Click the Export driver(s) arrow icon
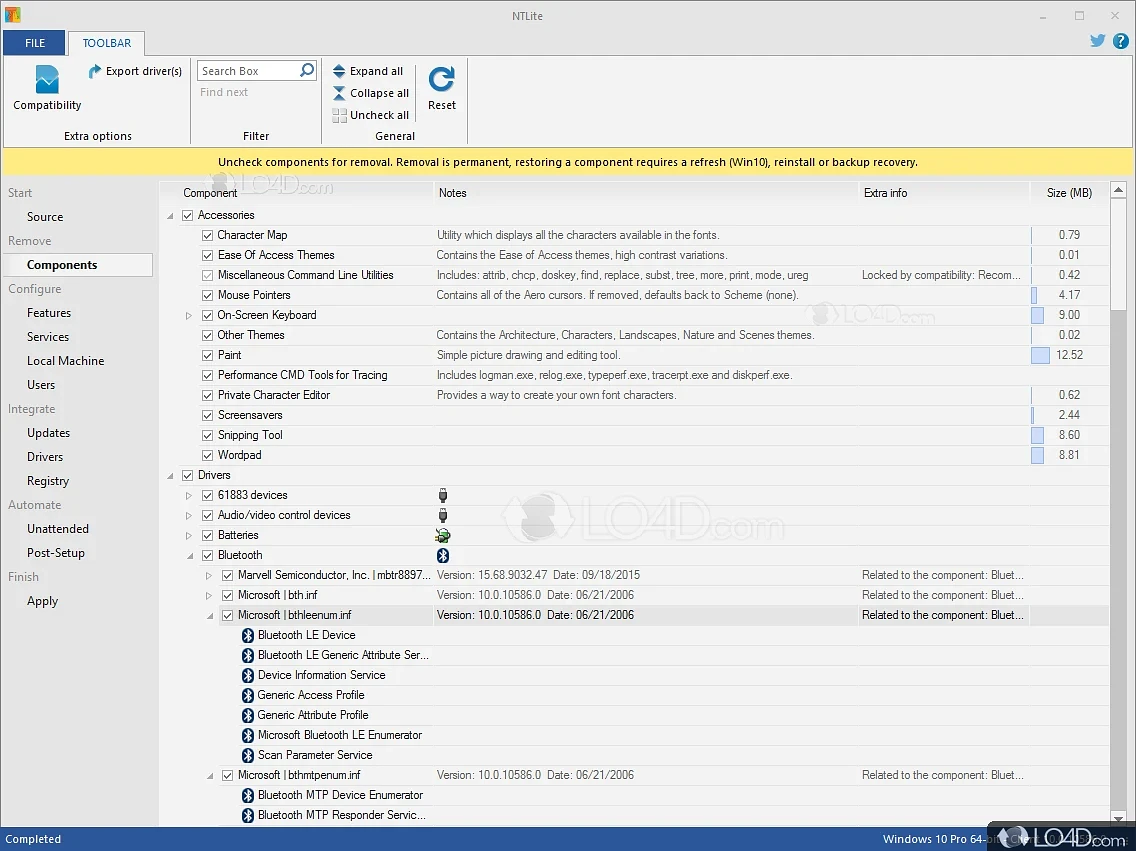 (x=95, y=71)
